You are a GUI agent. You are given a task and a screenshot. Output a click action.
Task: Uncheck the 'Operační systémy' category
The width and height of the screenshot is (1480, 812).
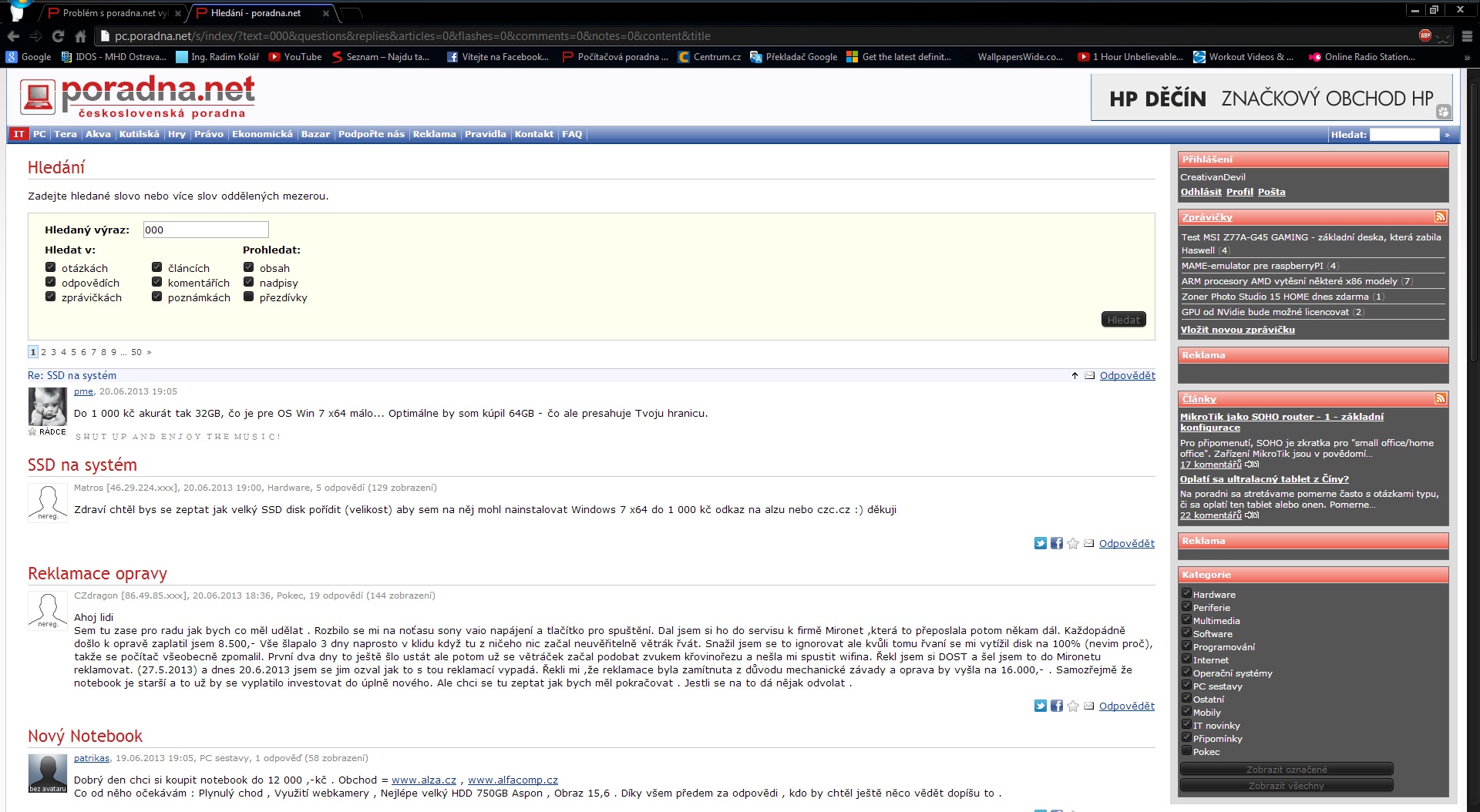click(x=1187, y=672)
